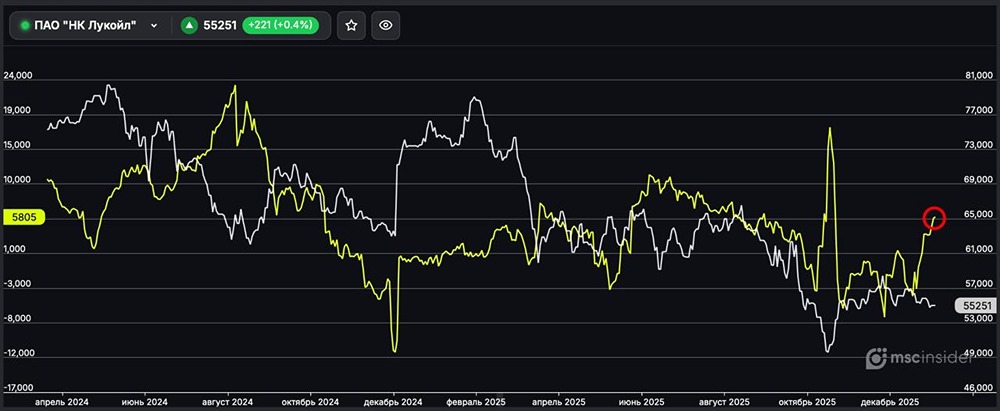Click the +221 (+0.4%) change badge
Screen dimensions: 1000x411
pyautogui.click(x=280, y=26)
